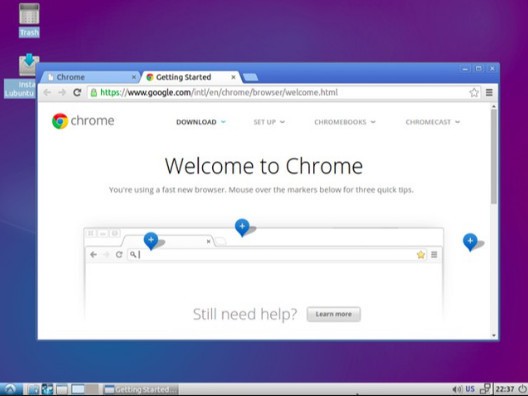528x396 pixels.
Task: Click the menu icon in the illustrated browser
Action: tap(434, 255)
